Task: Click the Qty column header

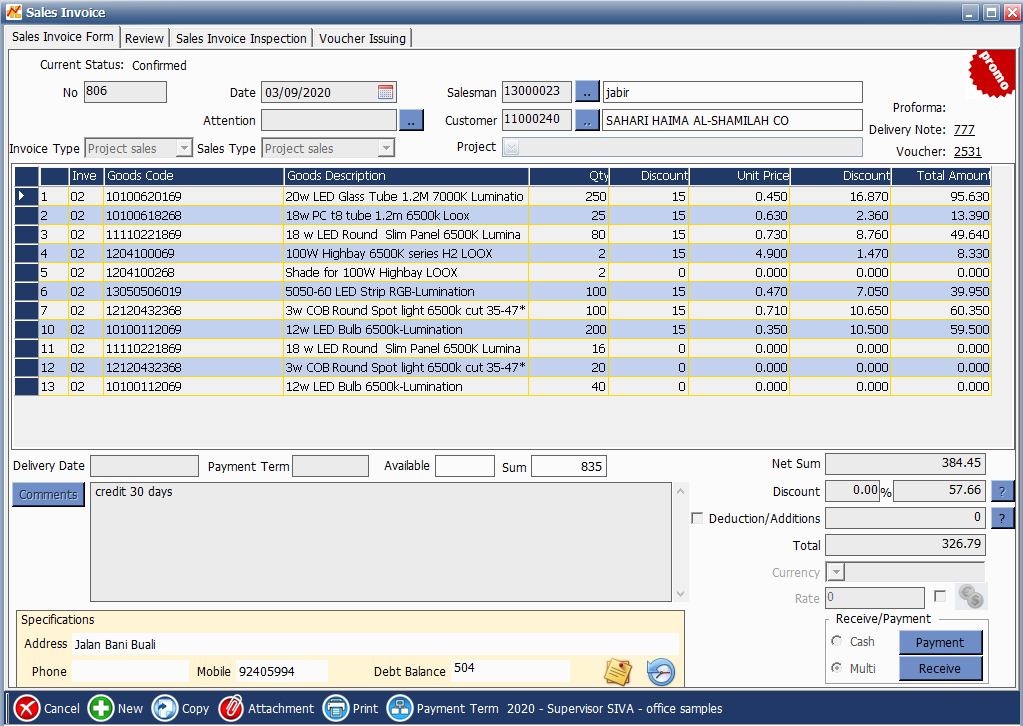Action: (x=570, y=176)
